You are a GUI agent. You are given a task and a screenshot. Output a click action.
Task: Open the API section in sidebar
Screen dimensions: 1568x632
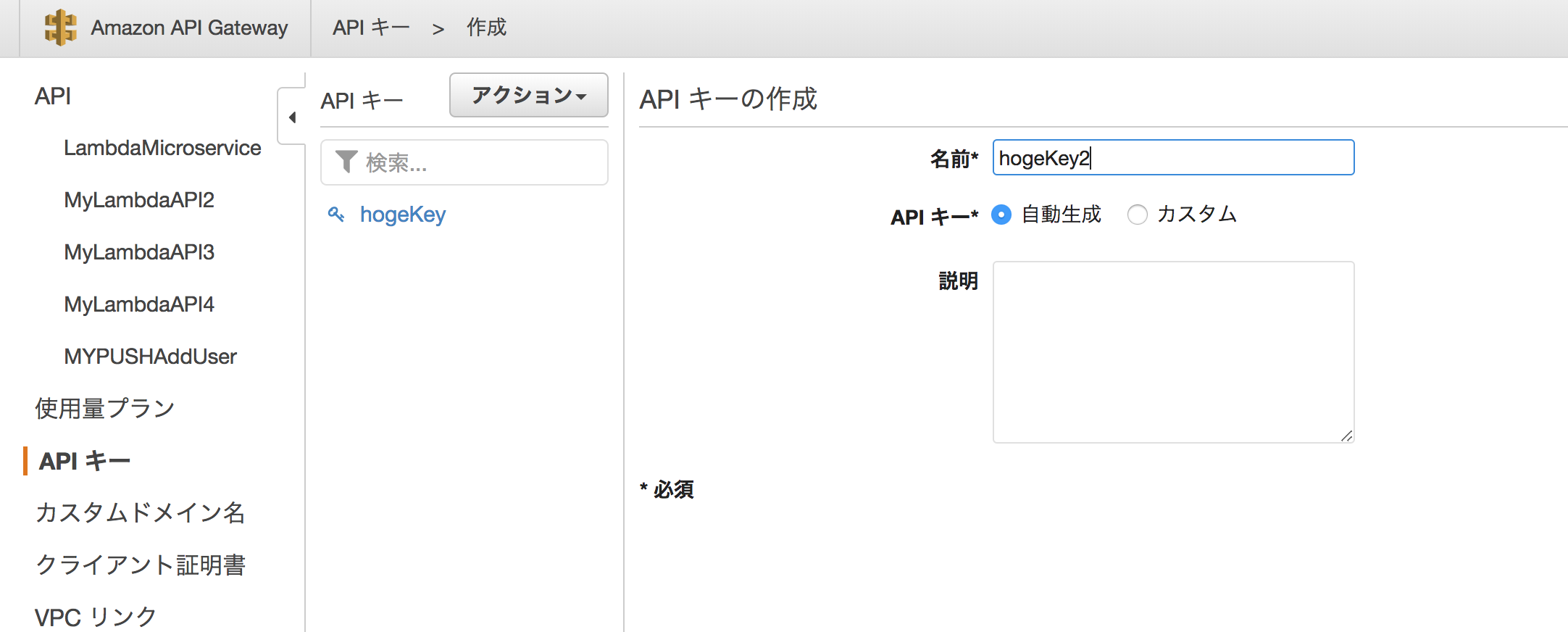(x=53, y=96)
